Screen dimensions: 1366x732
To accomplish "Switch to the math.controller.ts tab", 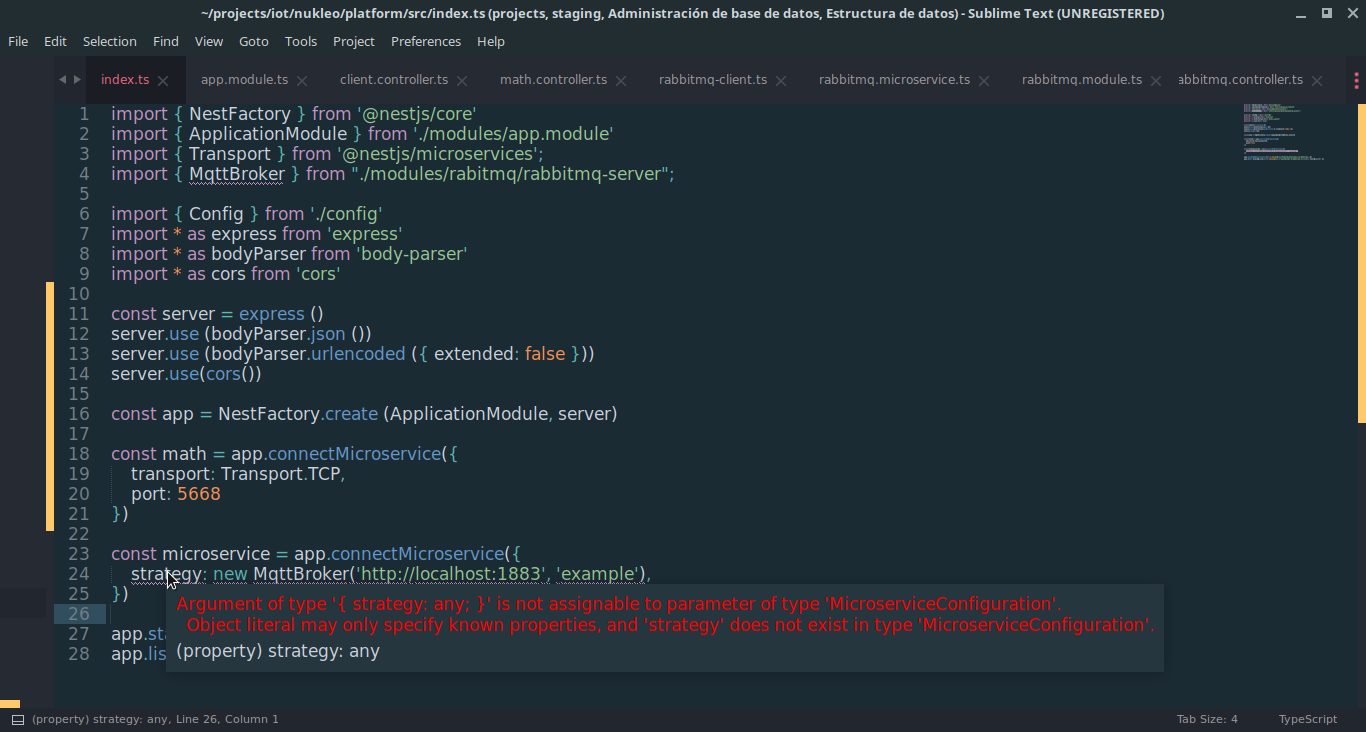I will pos(554,80).
